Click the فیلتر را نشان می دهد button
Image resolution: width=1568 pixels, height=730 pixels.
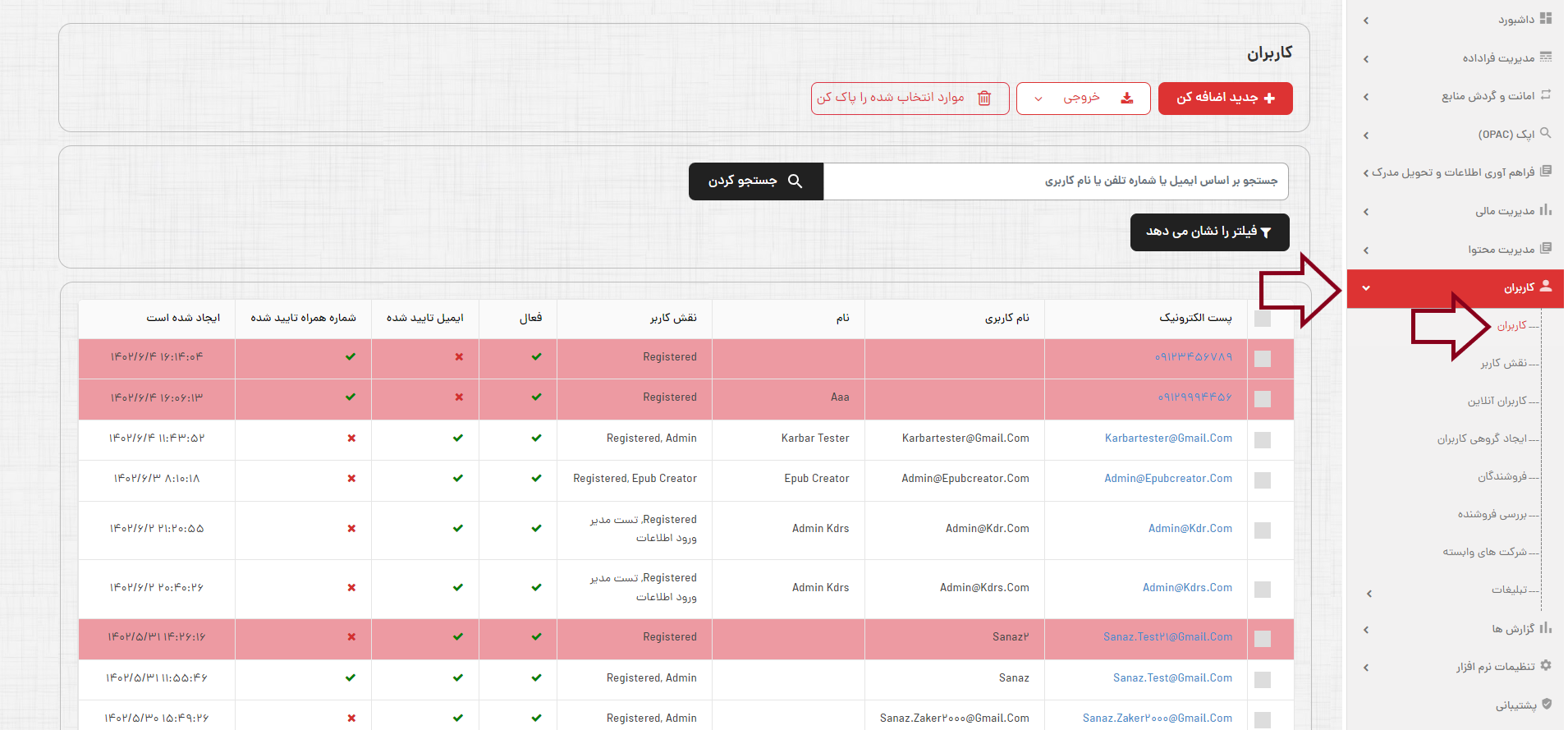pos(1209,232)
